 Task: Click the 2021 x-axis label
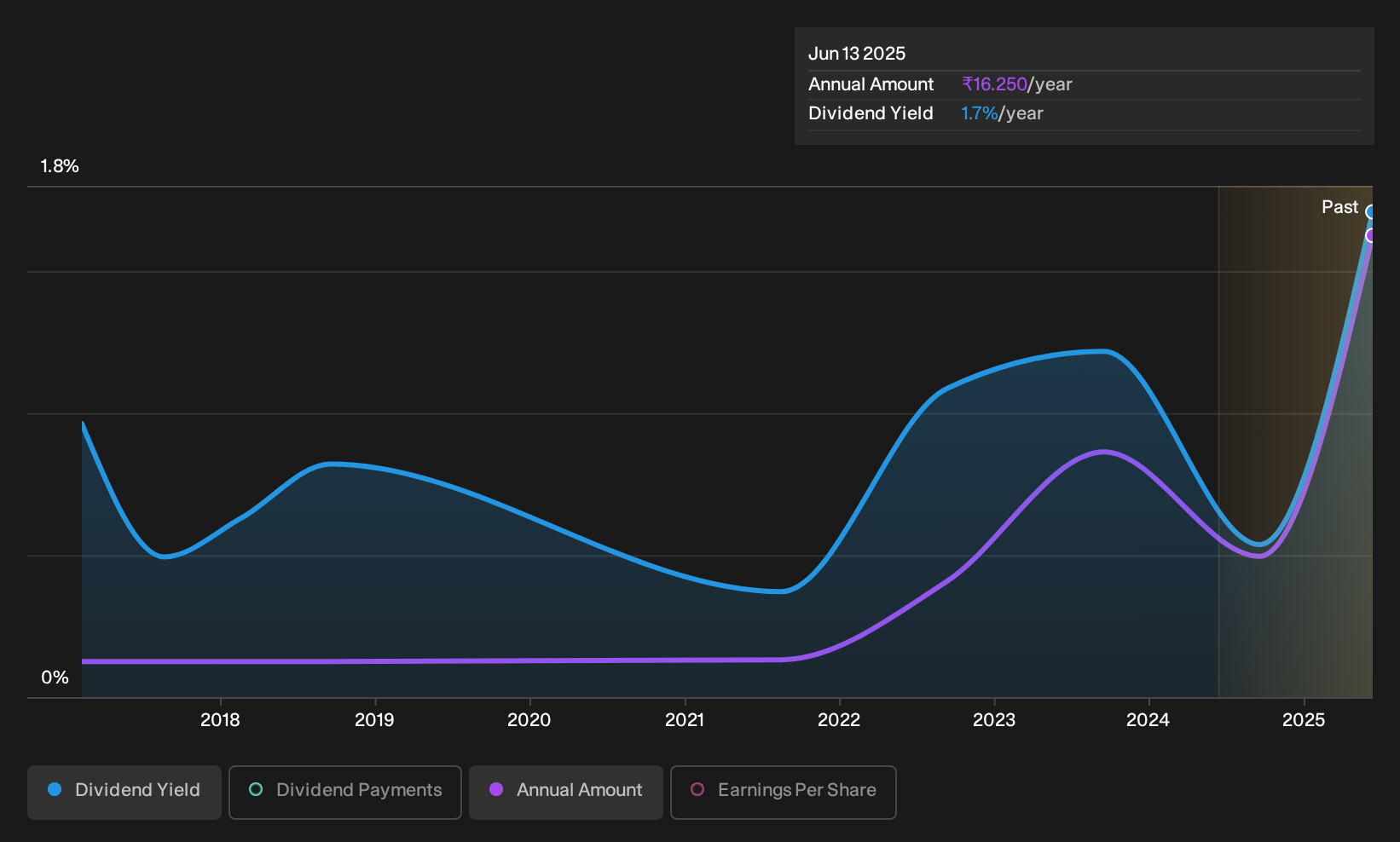[x=685, y=720]
